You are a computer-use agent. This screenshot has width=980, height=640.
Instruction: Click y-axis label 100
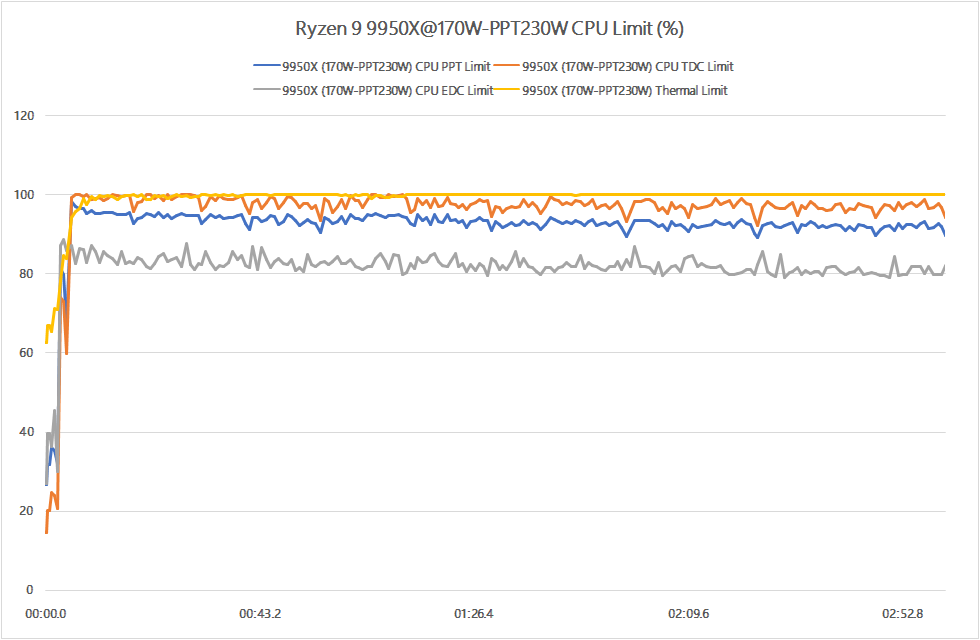(24, 195)
